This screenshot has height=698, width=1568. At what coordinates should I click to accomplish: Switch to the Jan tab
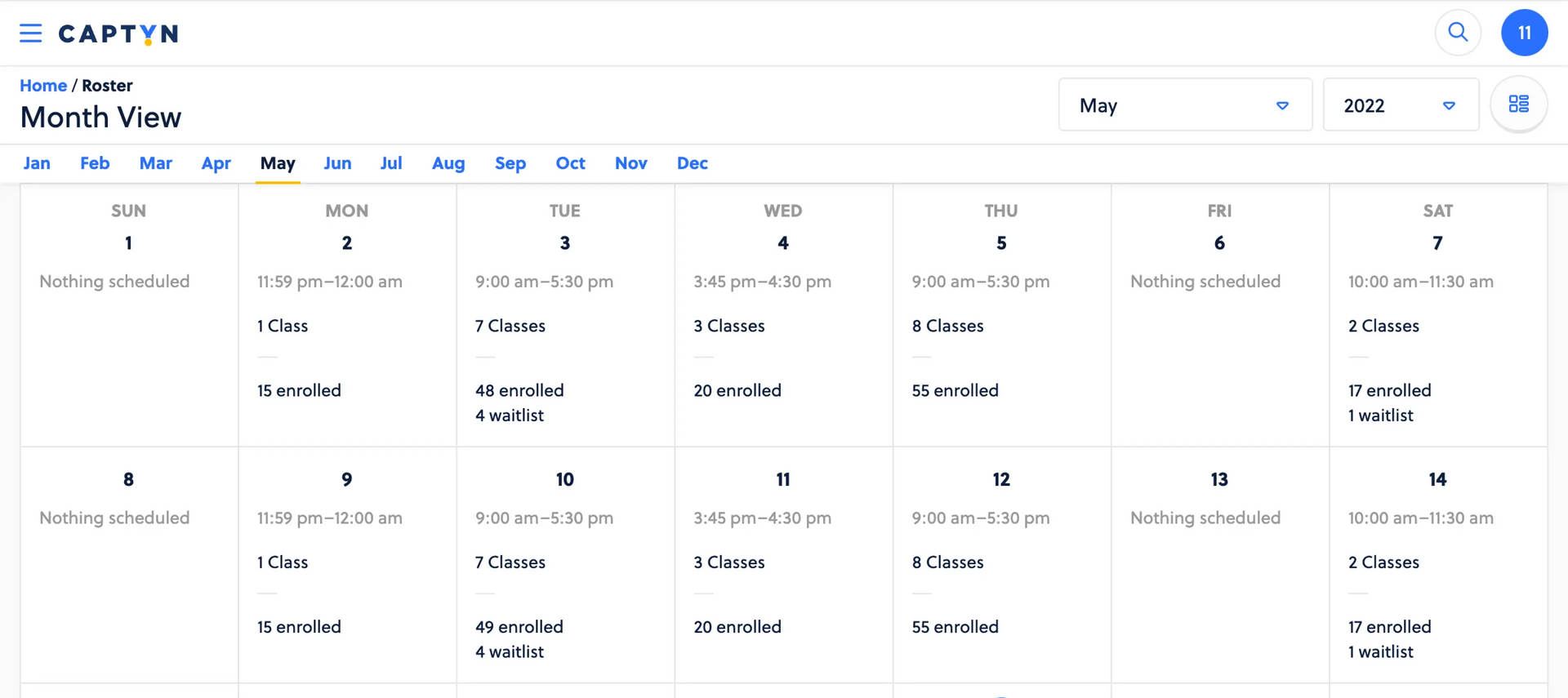tap(37, 163)
